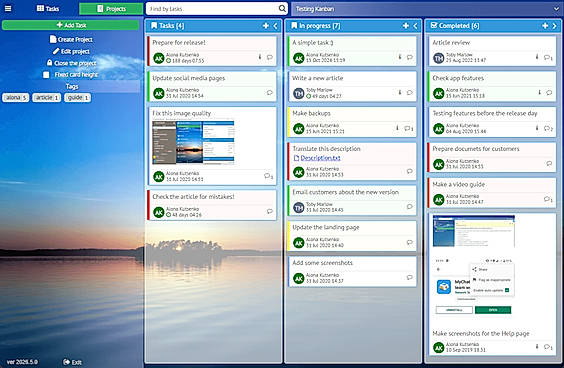Viewport: 564px width, 368px height.
Task: Open comments on Update the landing page card
Action: tap(410, 242)
